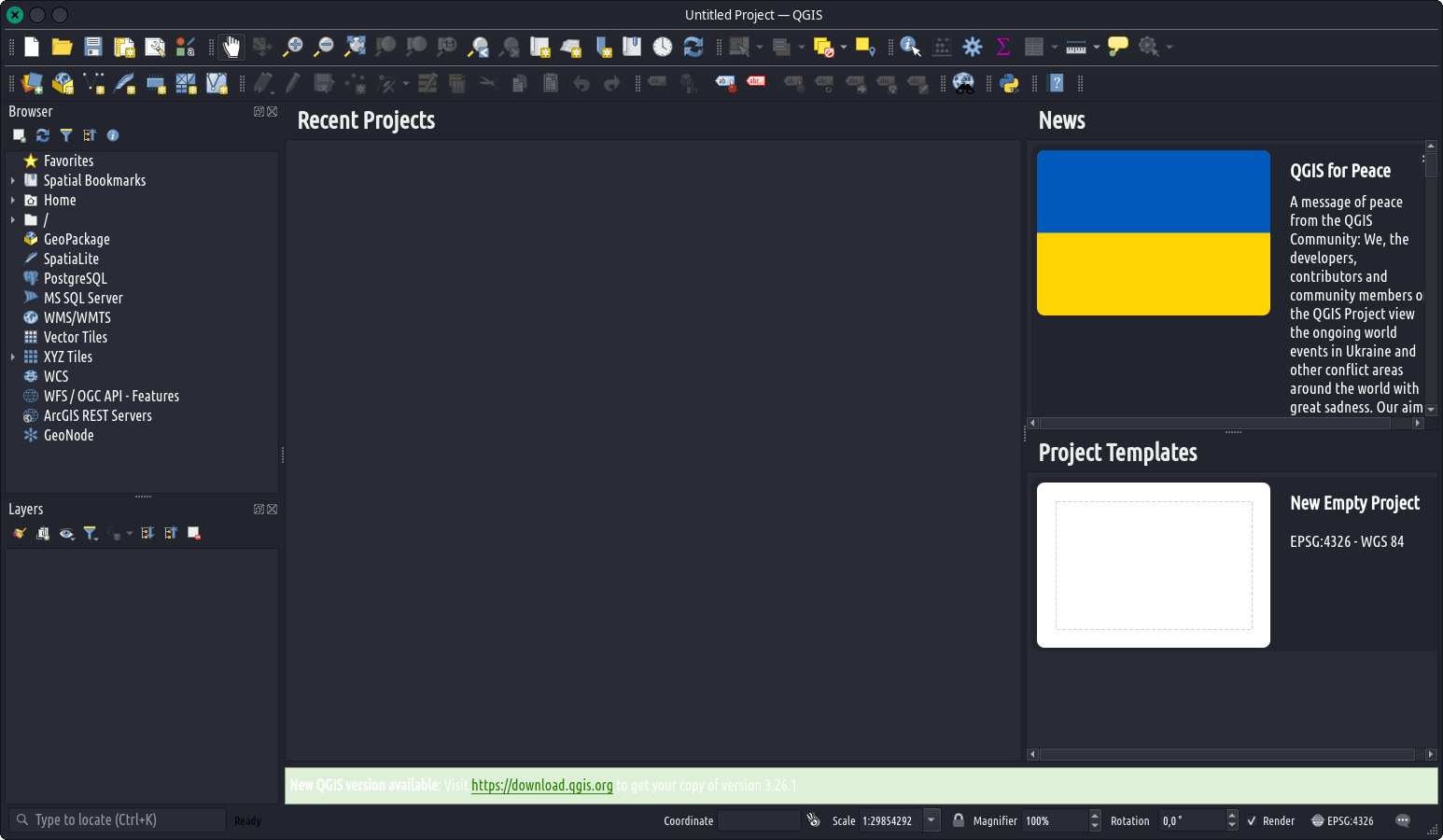Click the Deselect Features toolbar icon
Image resolution: width=1443 pixels, height=840 pixels.
coord(823,47)
